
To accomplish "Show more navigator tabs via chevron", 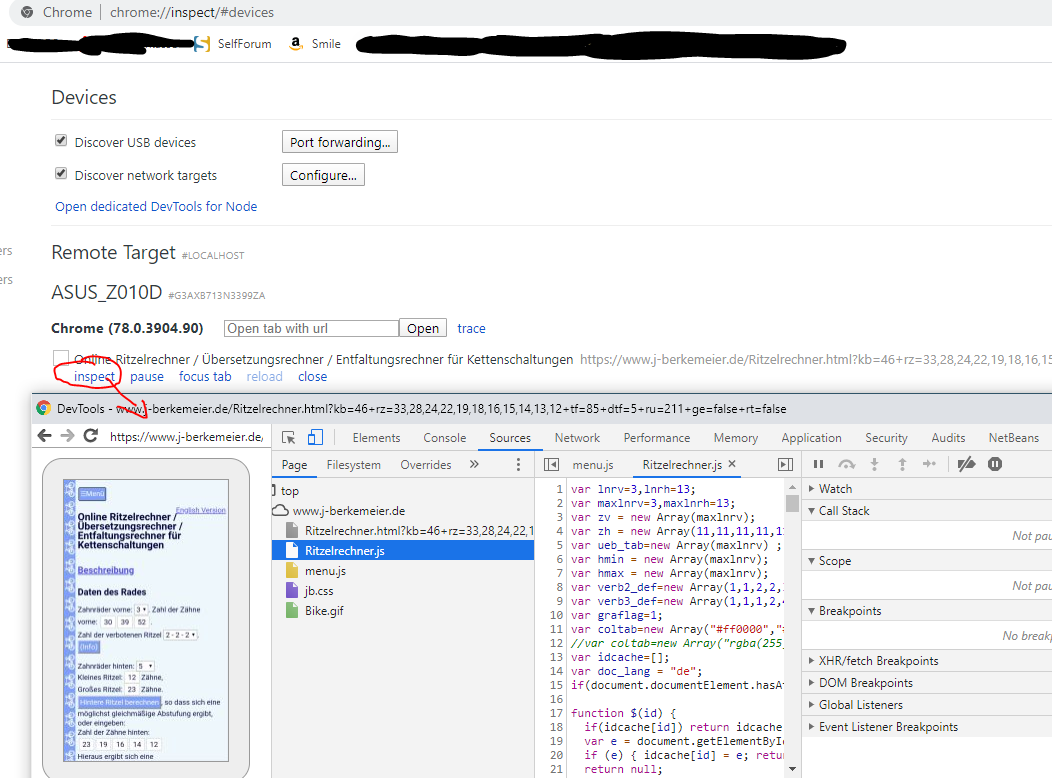I will click(474, 465).
